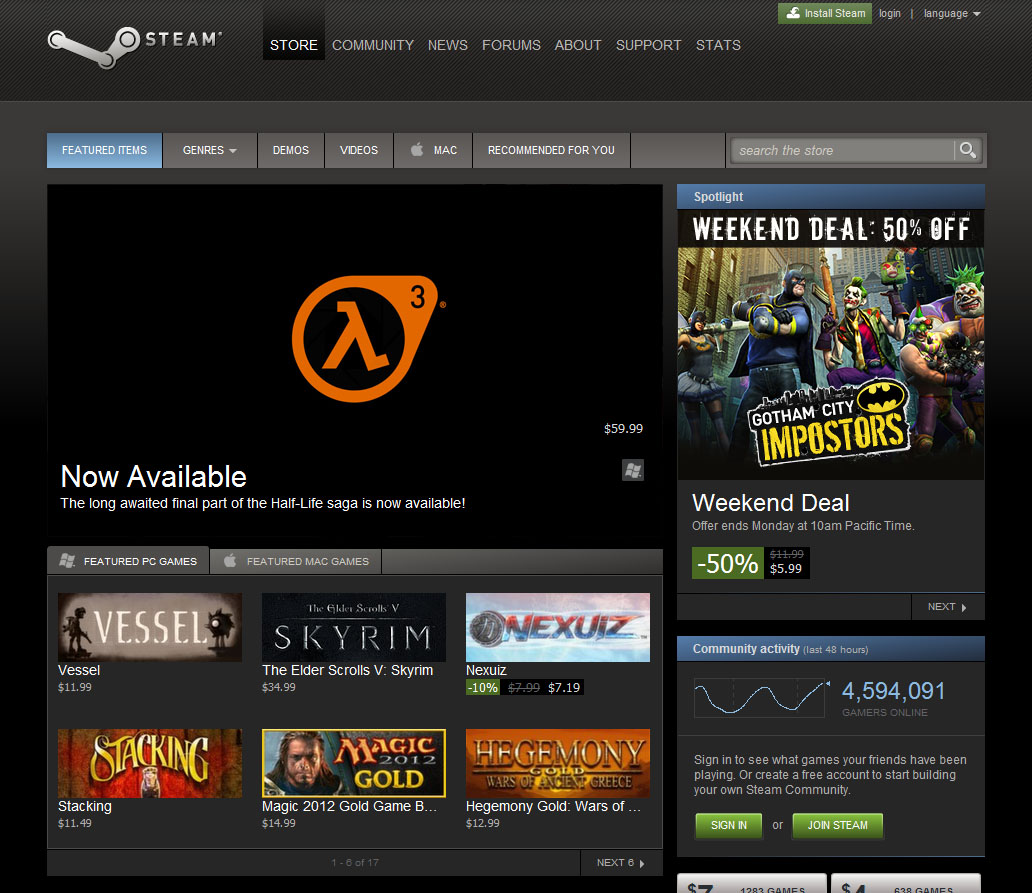Click Hegemony Gold: Wars of title

click(553, 806)
